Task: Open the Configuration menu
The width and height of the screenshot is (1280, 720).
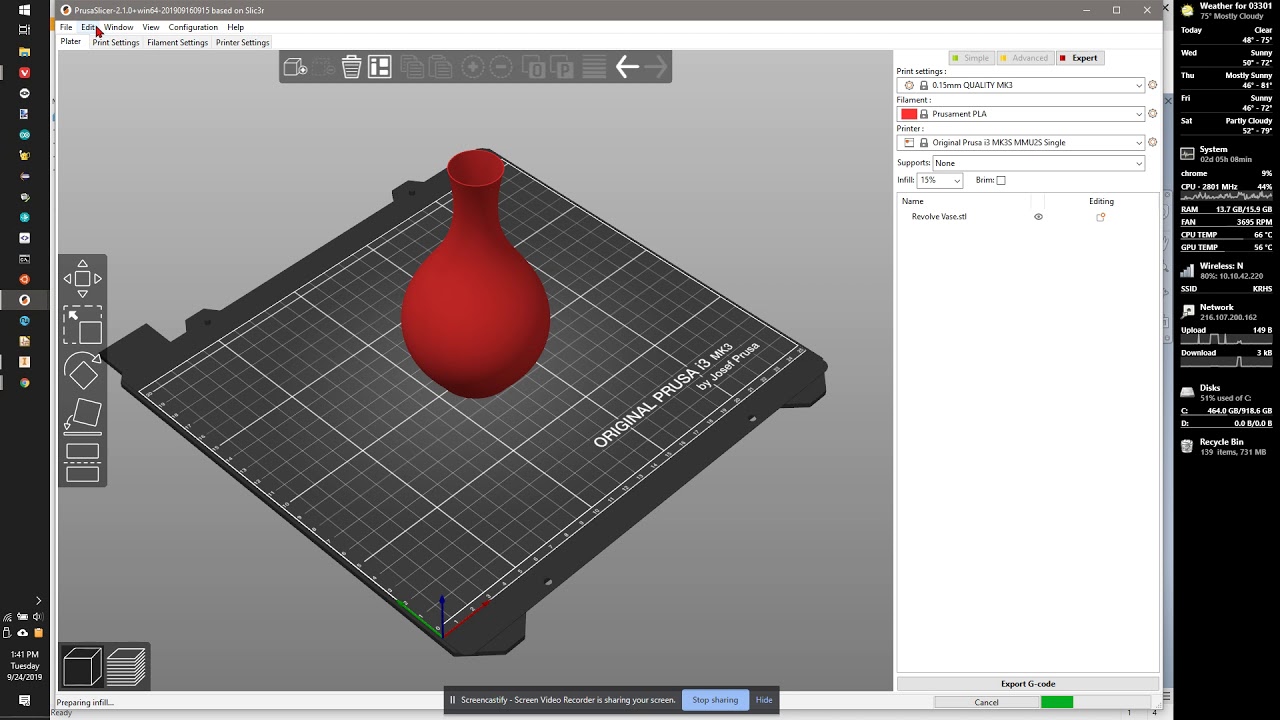Action: [x=193, y=27]
